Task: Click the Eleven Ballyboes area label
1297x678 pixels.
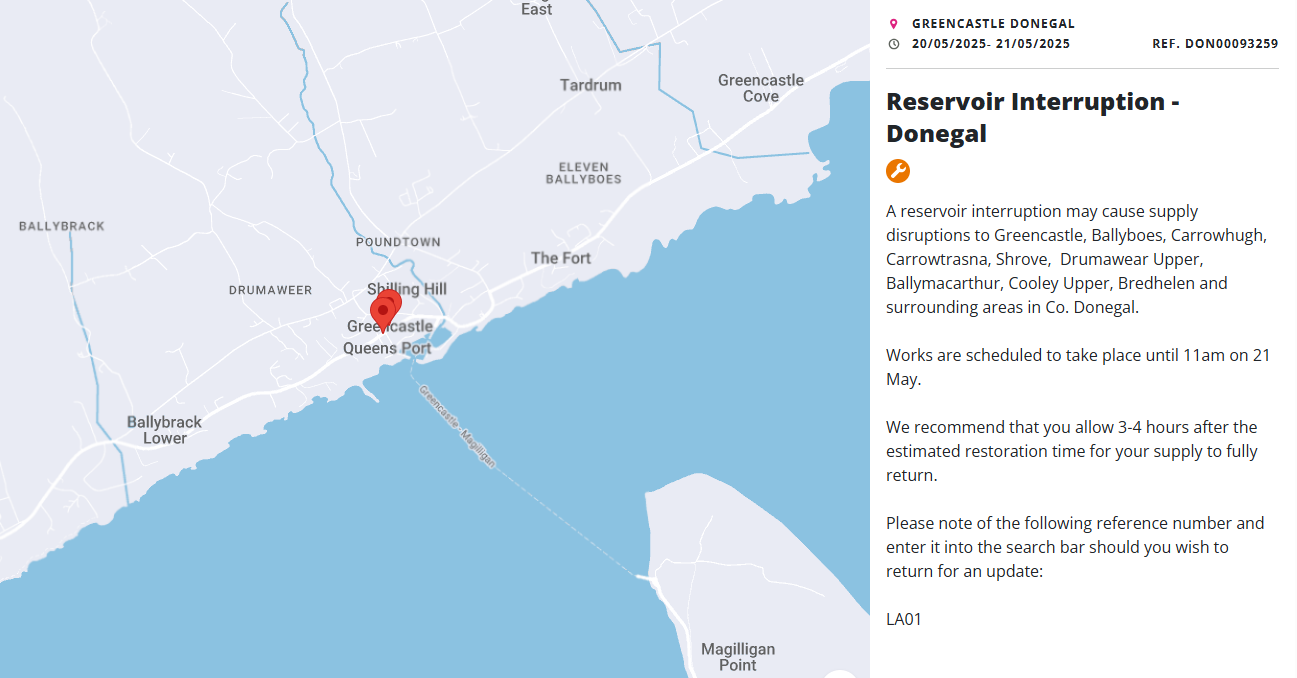Action: tap(583, 173)
